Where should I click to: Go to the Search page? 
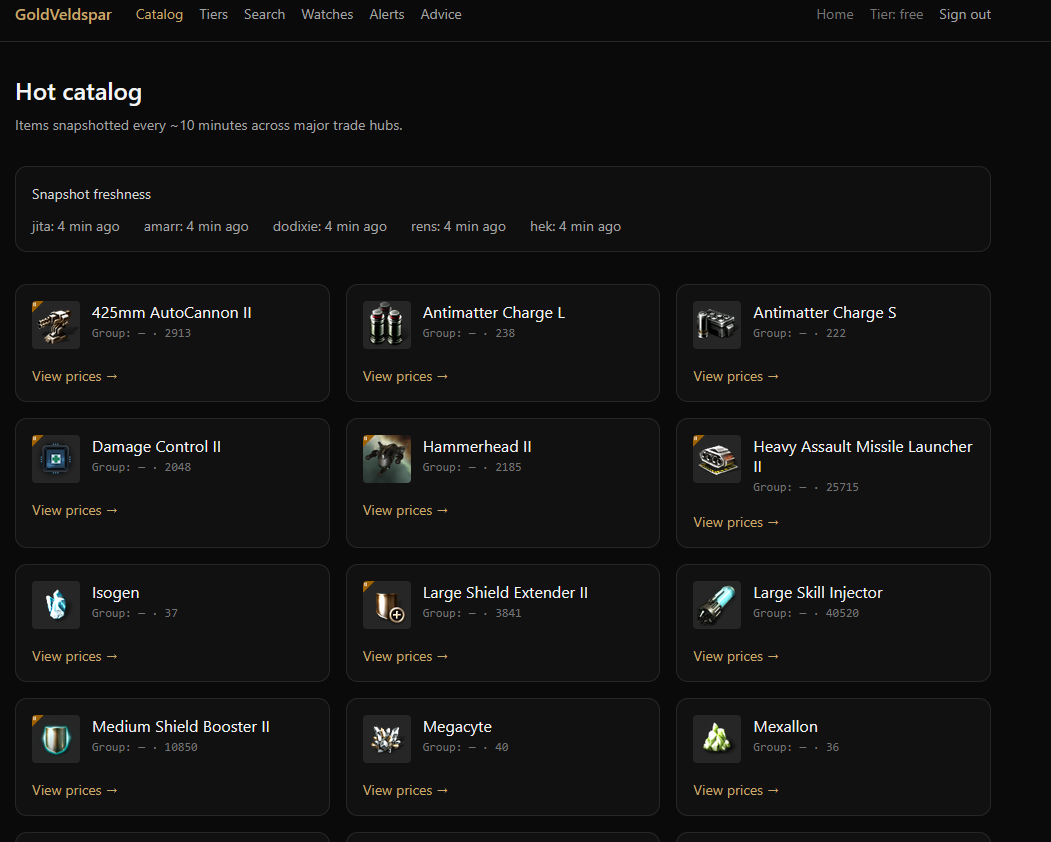pos(264,15)
